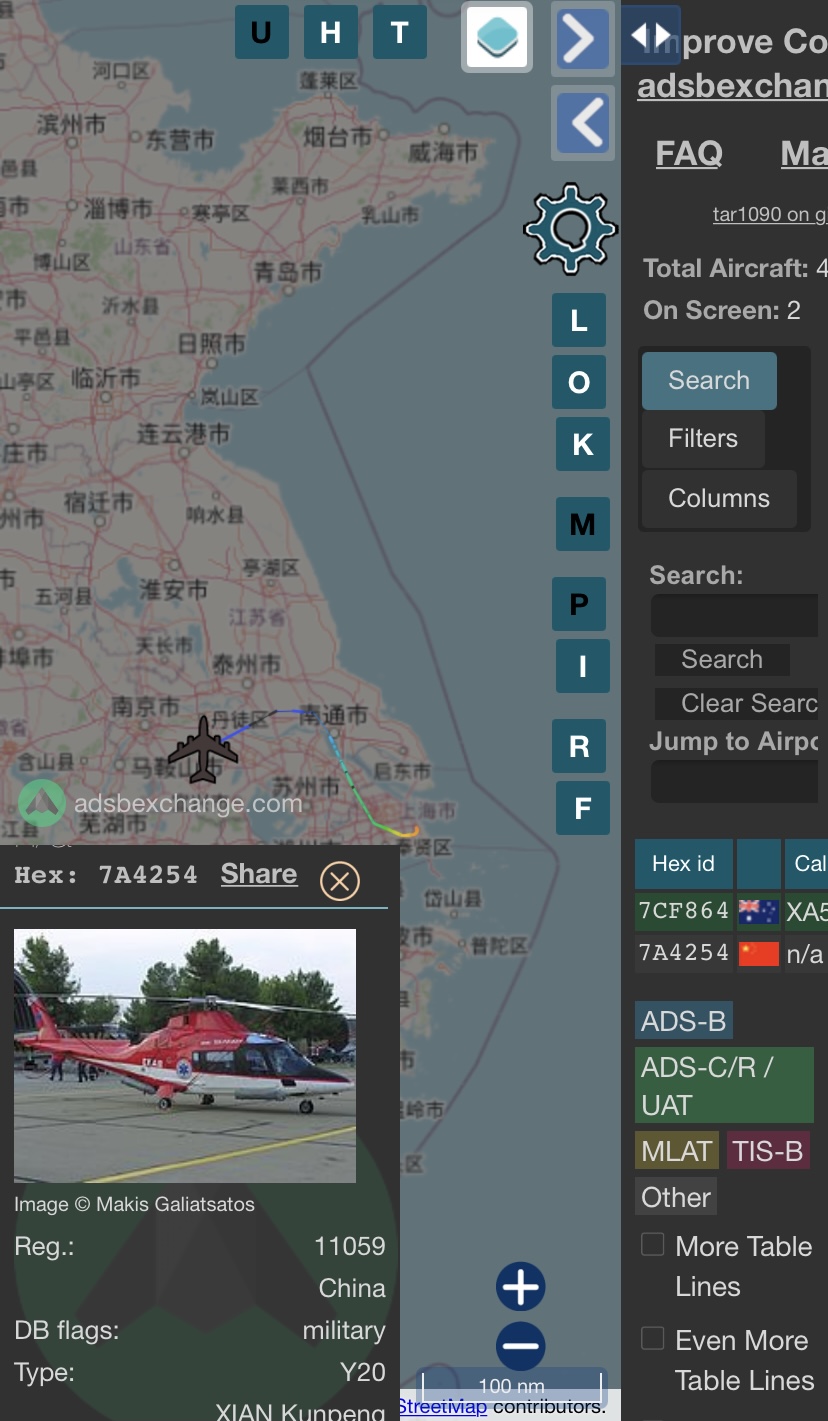
Task: Open the map layers selector
Action: (497, 37)
